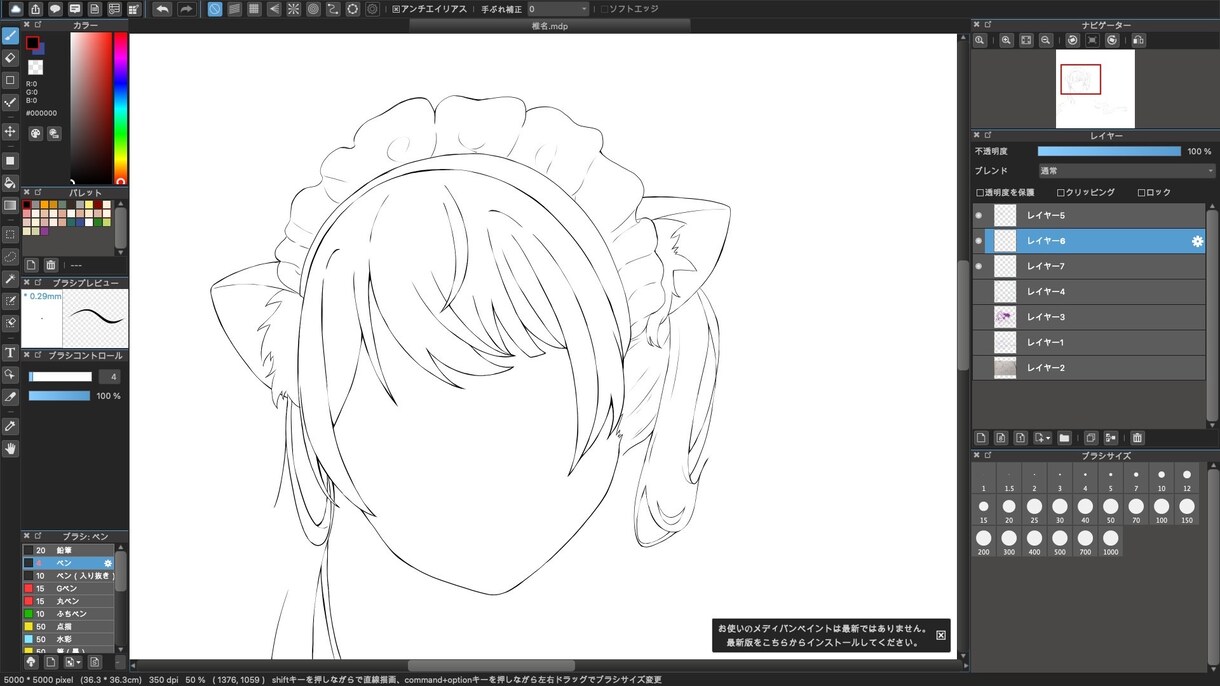Screen dimensions: 1220x686
Task: Add new color to palette with page icon
Action: click(x=31, y=265)
